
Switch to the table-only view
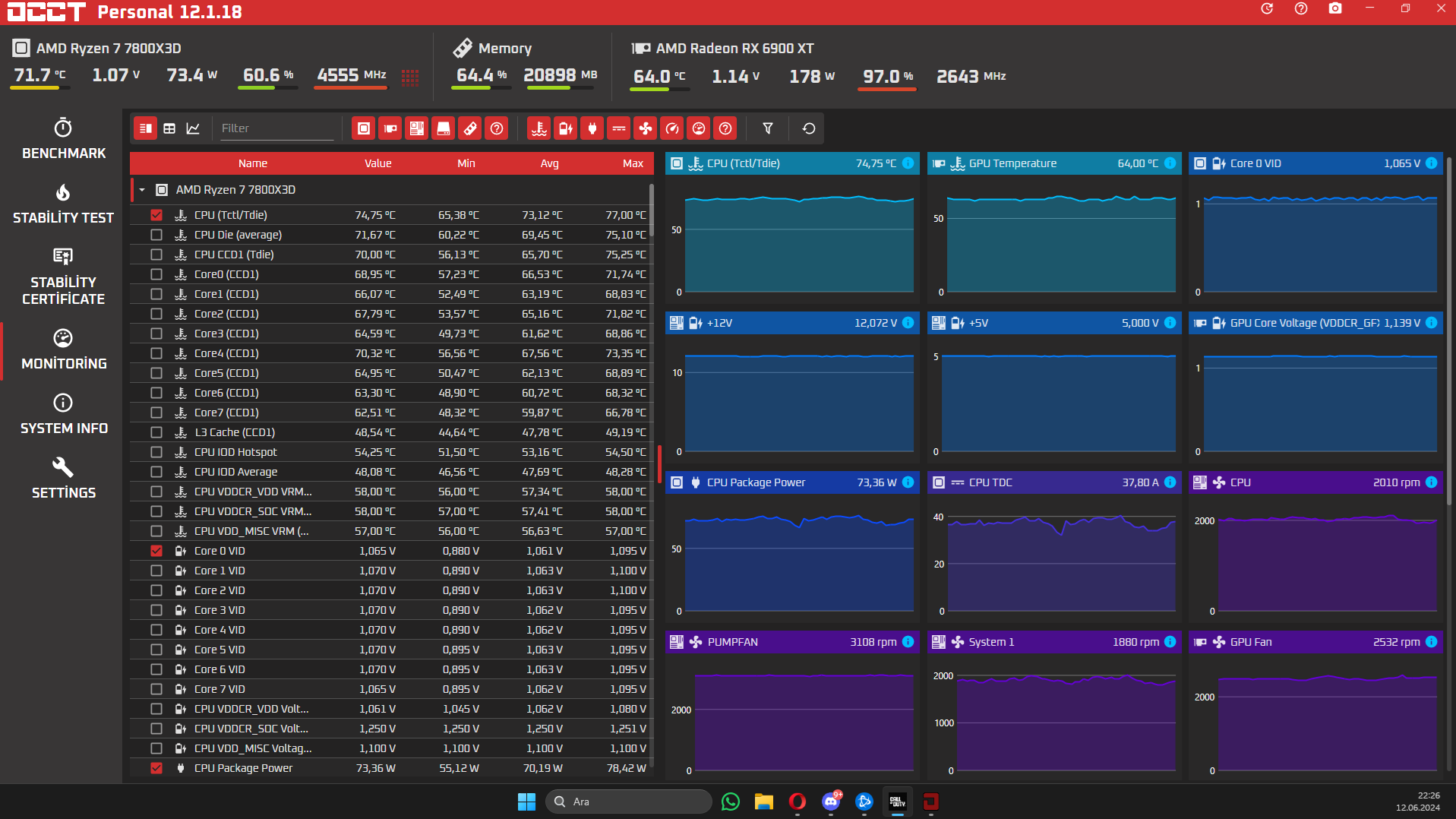tap(169, 128)
